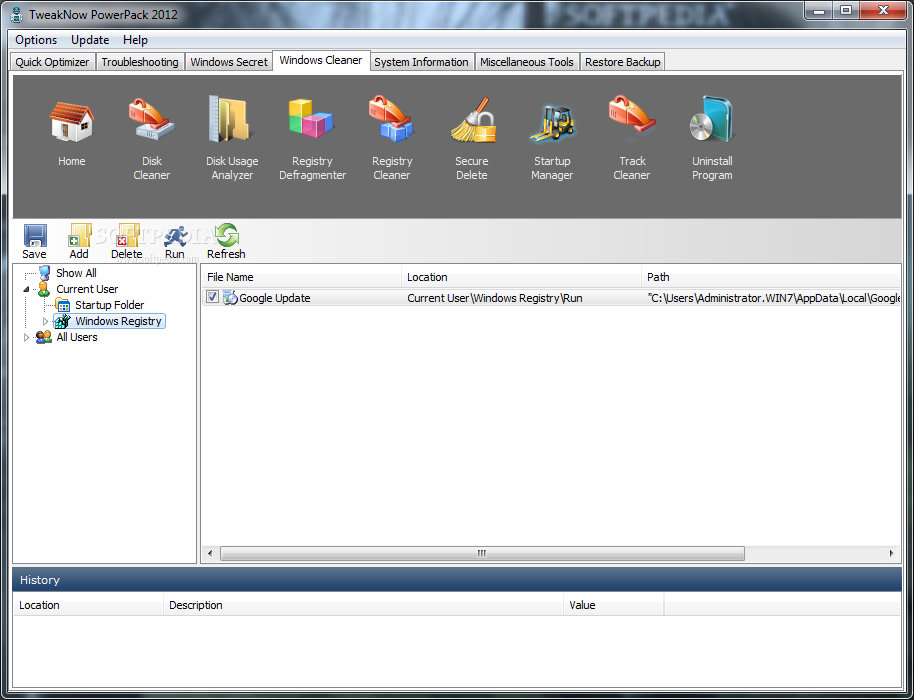Screen dimensions: 914x700
Task: Switch to Quick Optimizer tab
Action: point(52,62)
